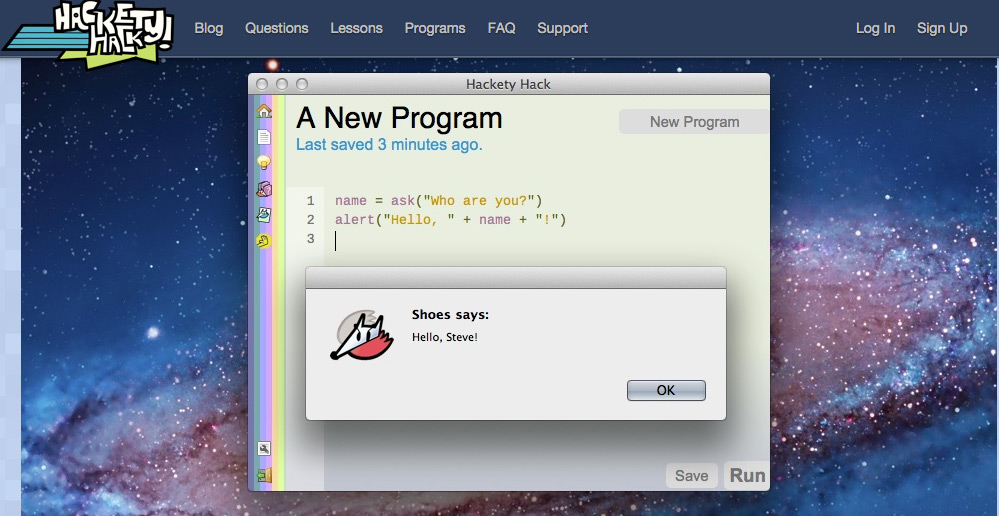Click the Hackety Hack logo
The image size is (999, 516).
click(x=89, y=34)
